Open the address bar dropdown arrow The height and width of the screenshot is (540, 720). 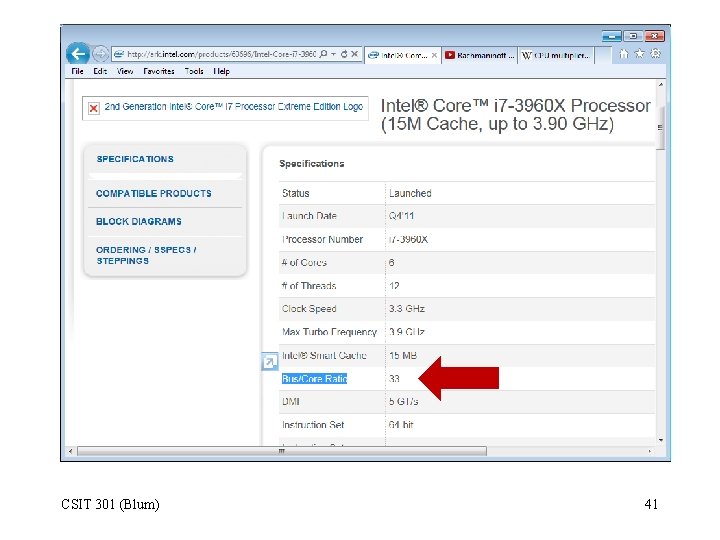coord(333,54)
